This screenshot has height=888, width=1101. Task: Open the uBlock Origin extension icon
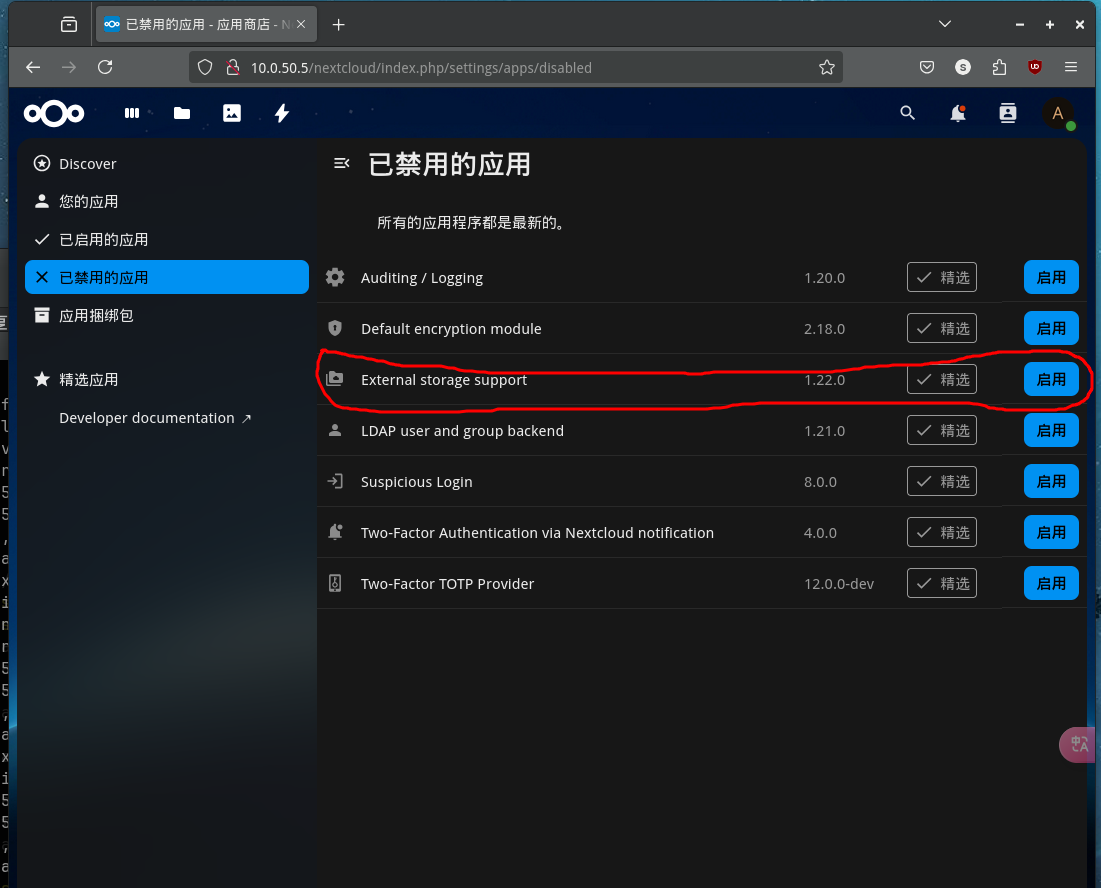pyautogui.click(x=1034, y=67)
